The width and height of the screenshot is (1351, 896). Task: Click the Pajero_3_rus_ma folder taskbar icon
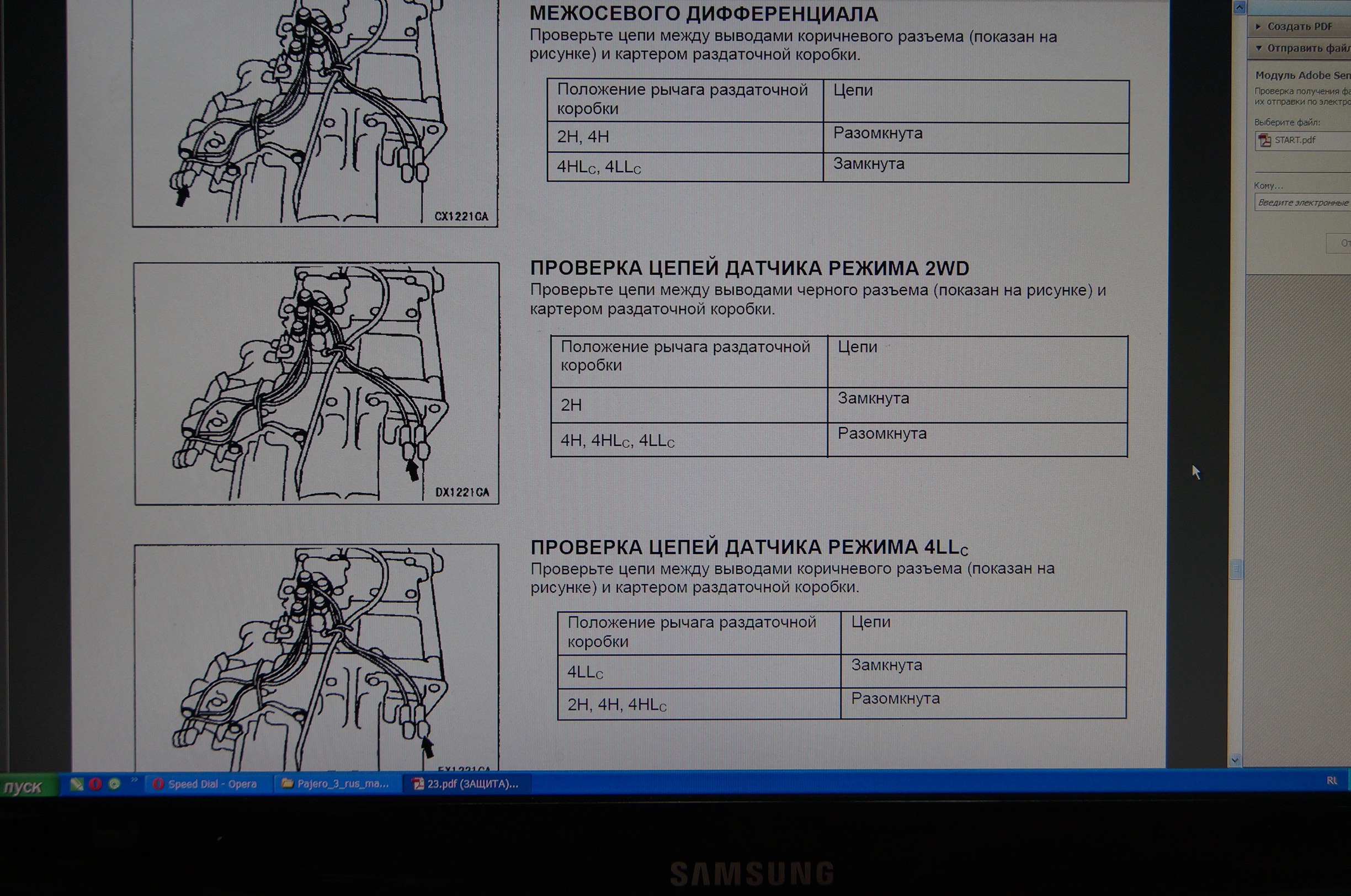(288, 783)
